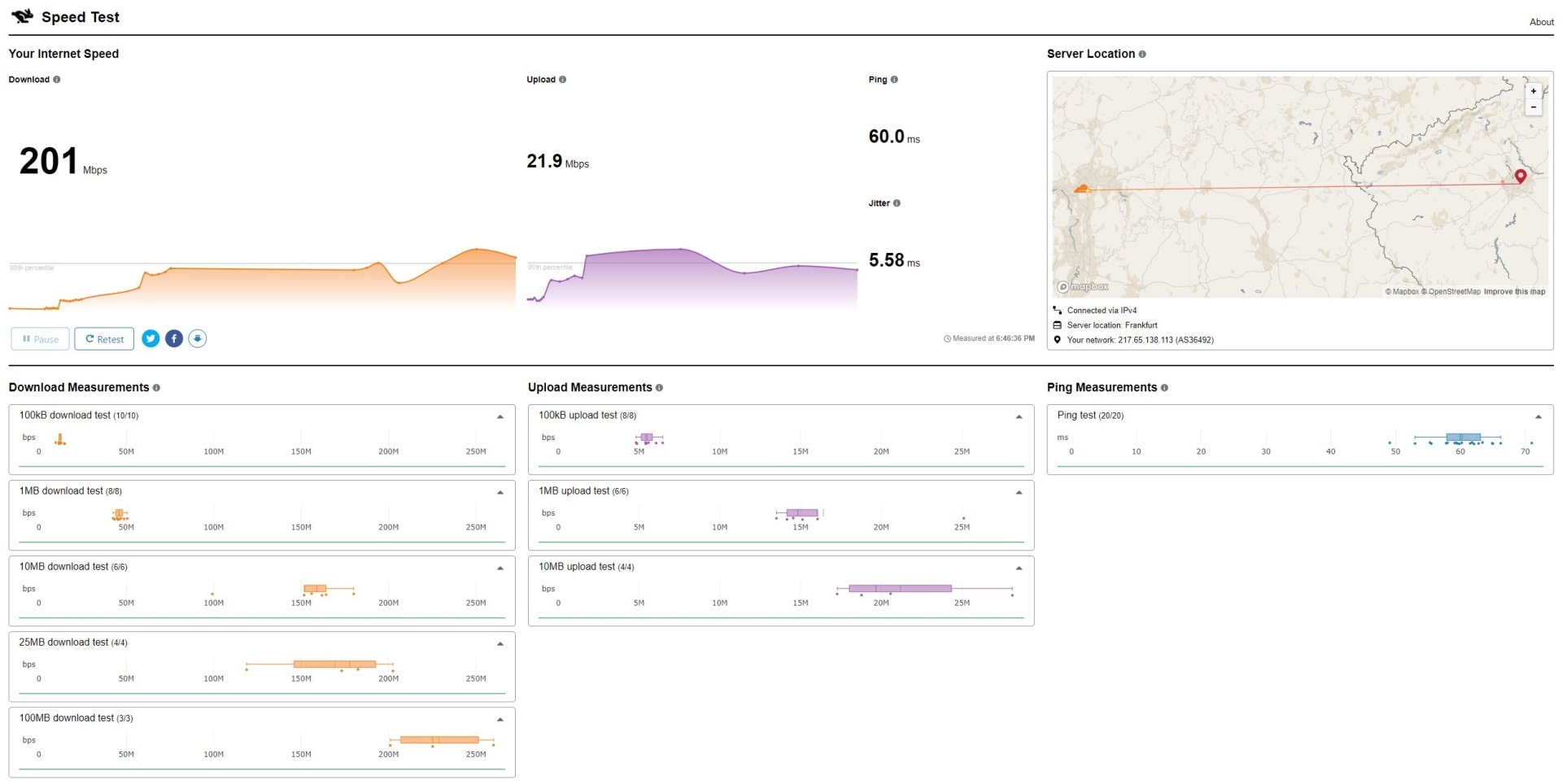Click the Improve this map link
The height and width of the screenshot is (784, 1562).
(x=1514, y=291)
